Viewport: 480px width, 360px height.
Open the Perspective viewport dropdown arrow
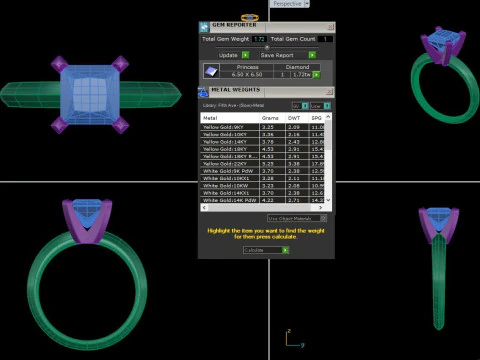307,4
